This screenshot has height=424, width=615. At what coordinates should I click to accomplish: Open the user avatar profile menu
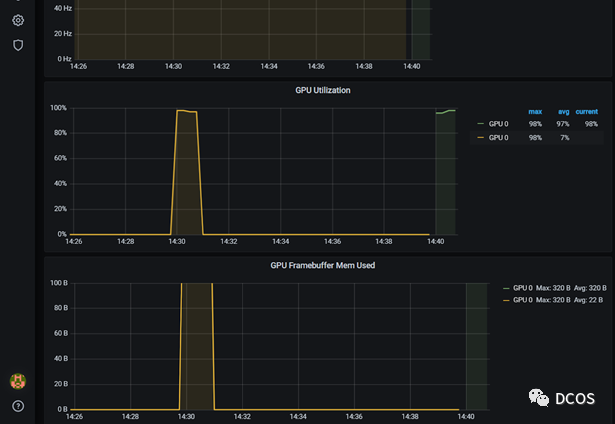[18, 381]
